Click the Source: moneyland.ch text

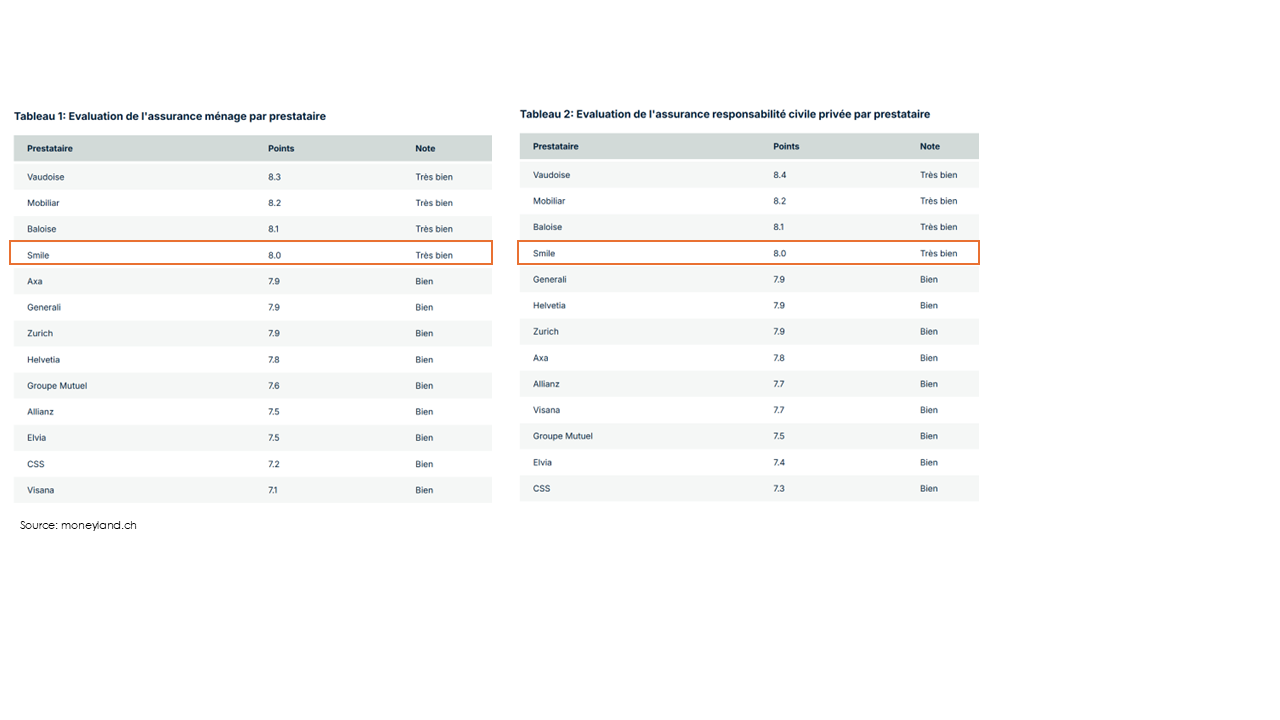pyautogui.click(x=78, y=525)
